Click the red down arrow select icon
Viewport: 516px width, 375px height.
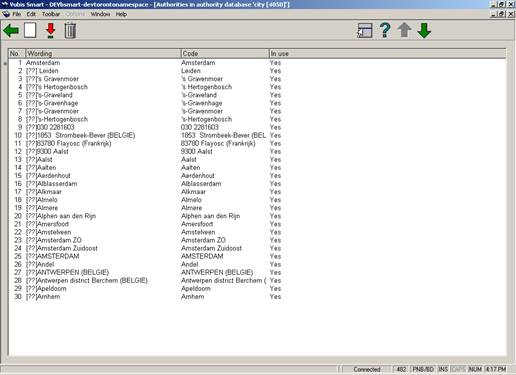[50, 31]
